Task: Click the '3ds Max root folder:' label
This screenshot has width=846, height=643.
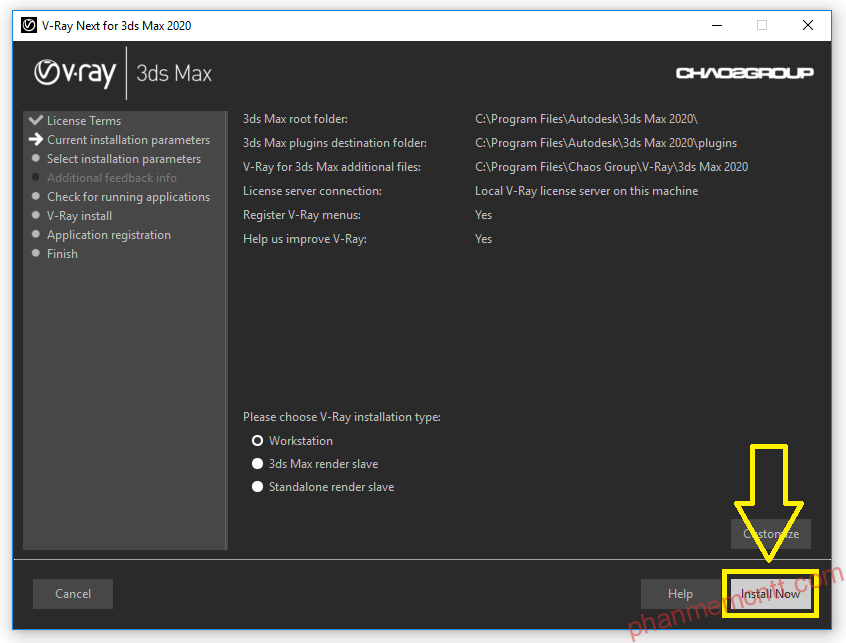Action: click(295, 119)
